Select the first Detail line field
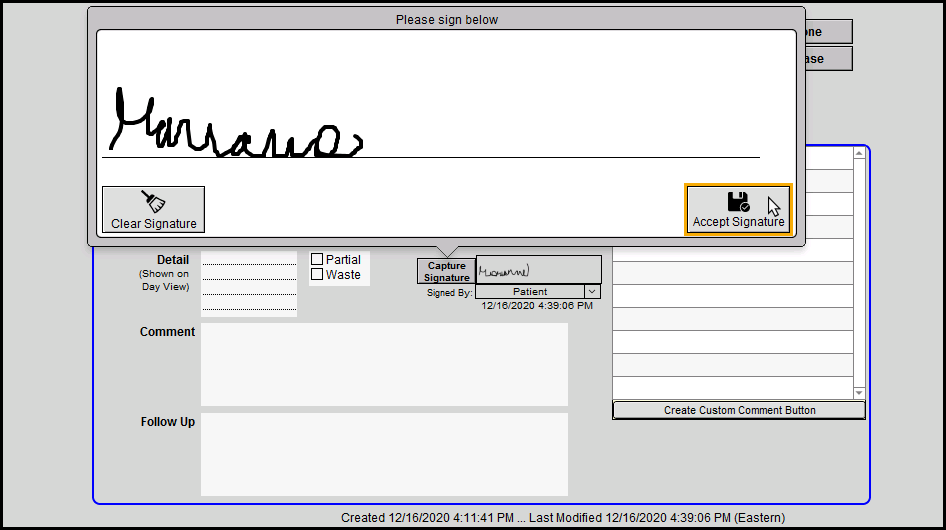The height and width of the screenshot is (530, 946). [249, 259]
